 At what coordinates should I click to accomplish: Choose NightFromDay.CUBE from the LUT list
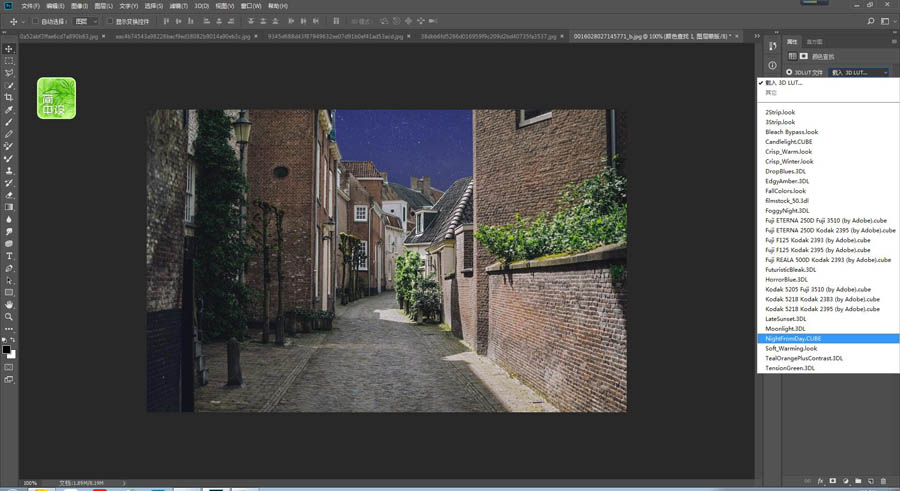pos(793,339)
